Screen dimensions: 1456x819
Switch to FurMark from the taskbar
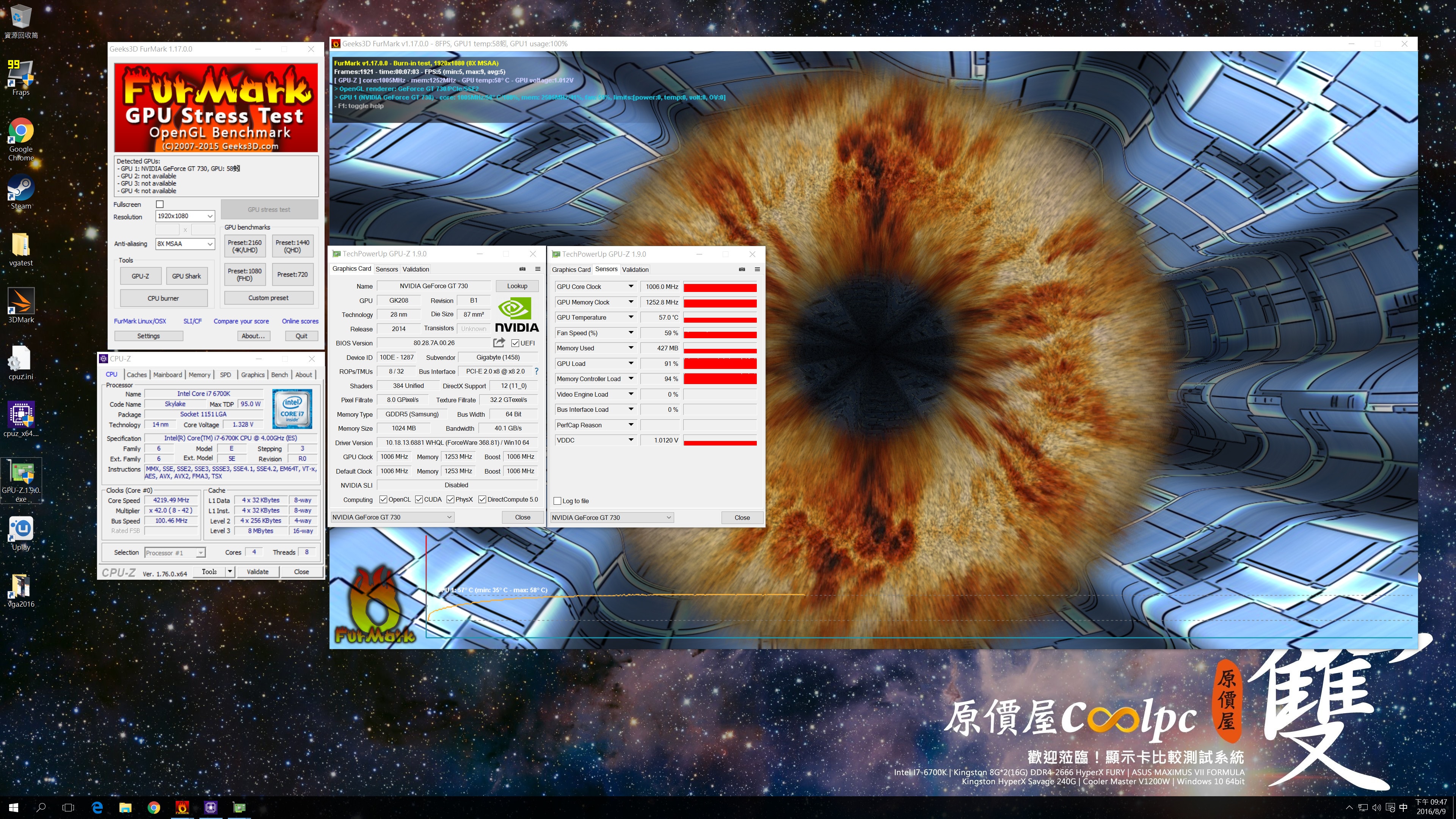pos(182,808)
